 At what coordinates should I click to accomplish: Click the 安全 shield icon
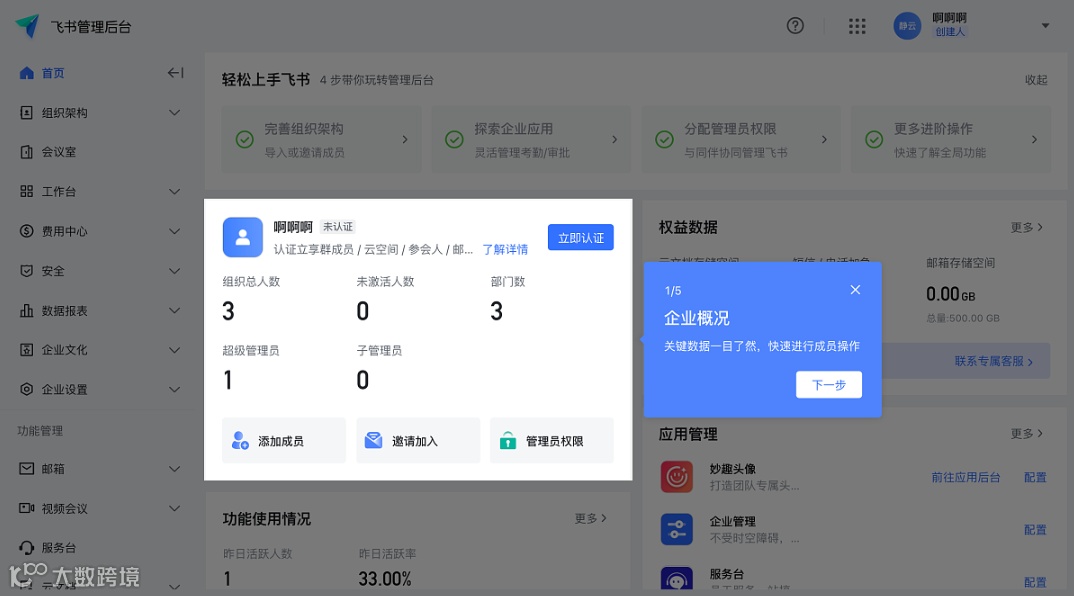tap(27, 271)
